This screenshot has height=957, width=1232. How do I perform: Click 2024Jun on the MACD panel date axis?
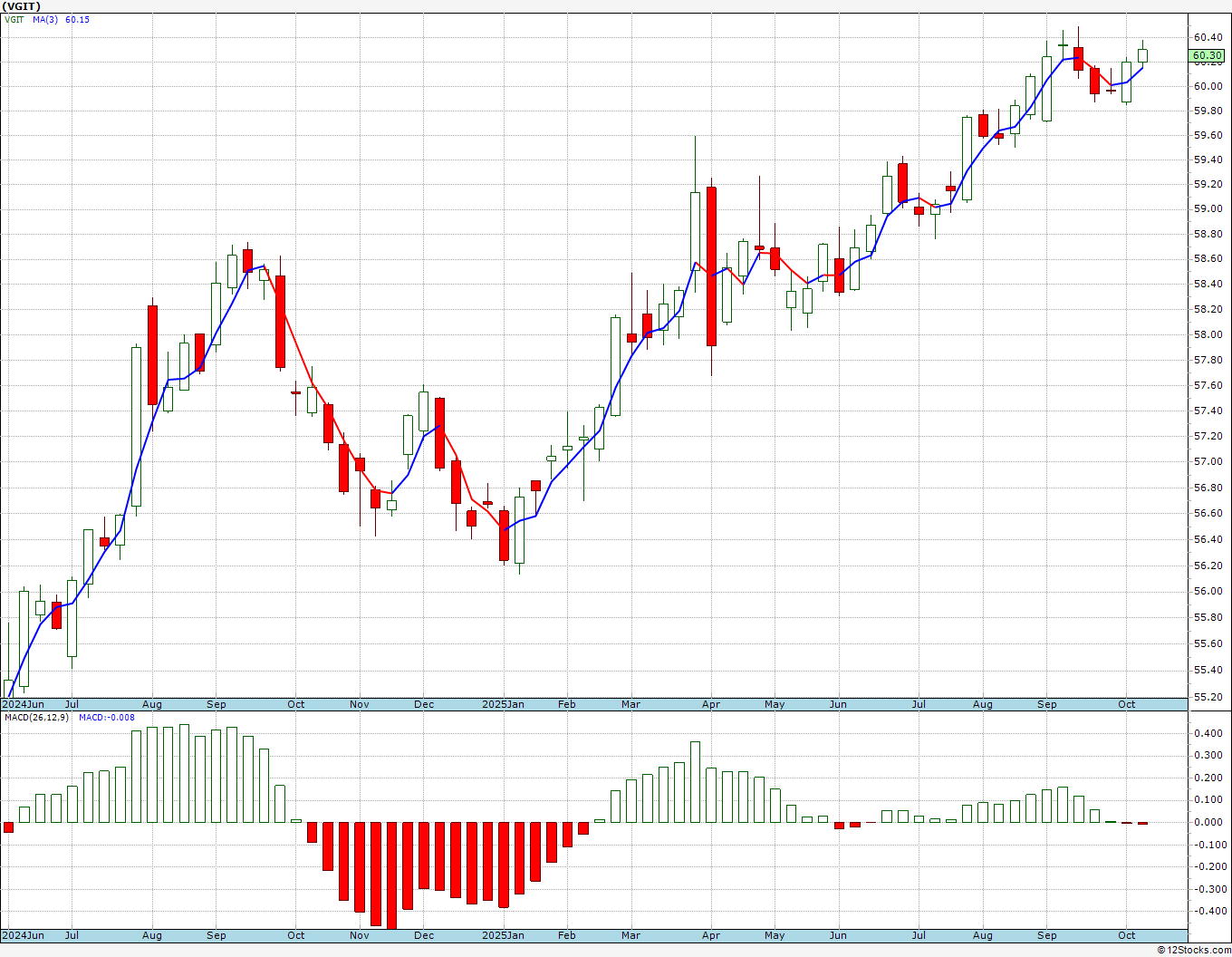23,936
